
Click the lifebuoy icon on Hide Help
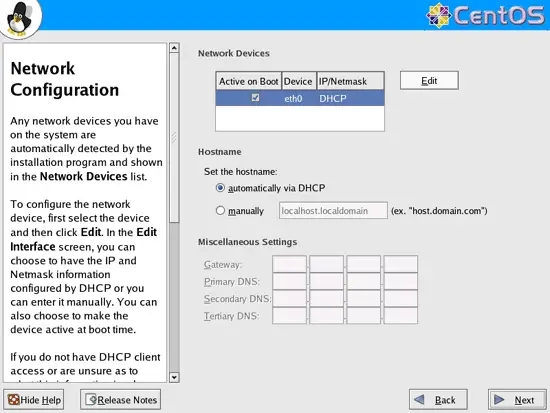tap(14, 399)
